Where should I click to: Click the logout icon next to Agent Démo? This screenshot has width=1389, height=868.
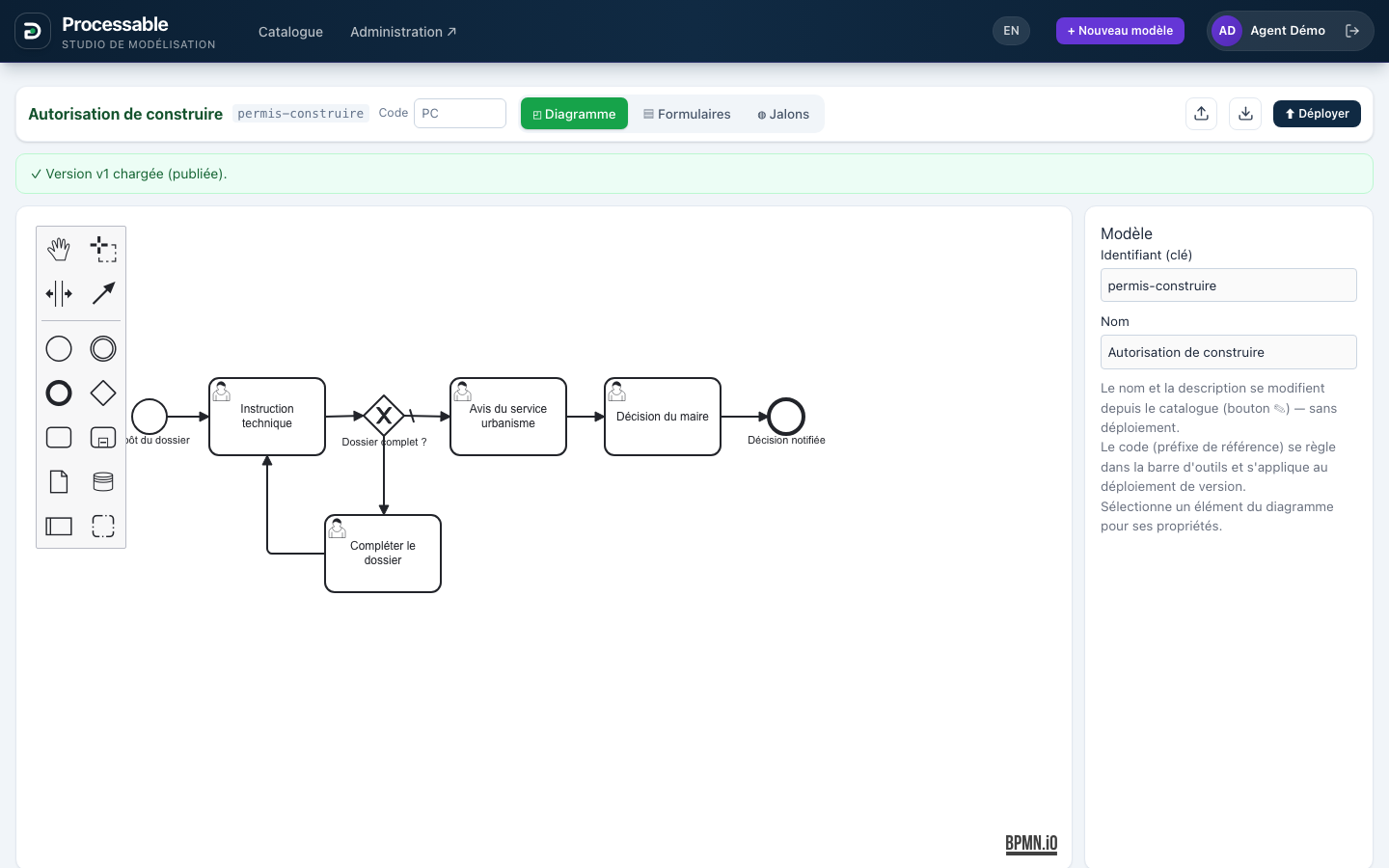1352,31
